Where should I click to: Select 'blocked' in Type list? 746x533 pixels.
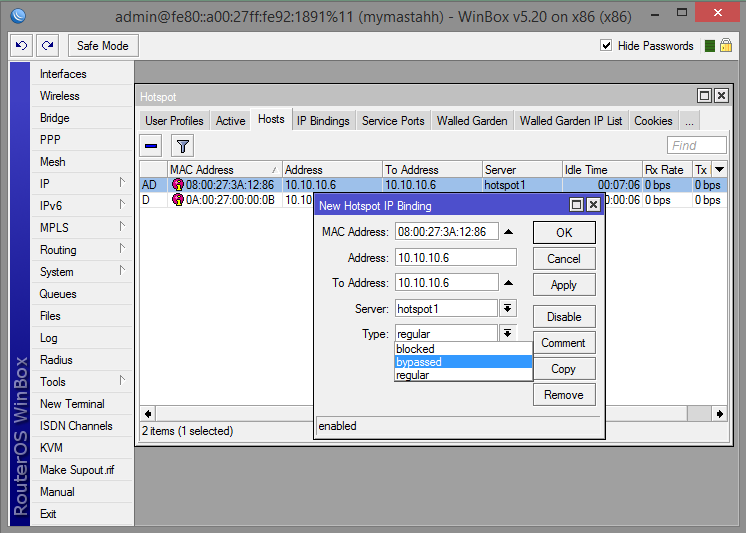tap(463, 349)
